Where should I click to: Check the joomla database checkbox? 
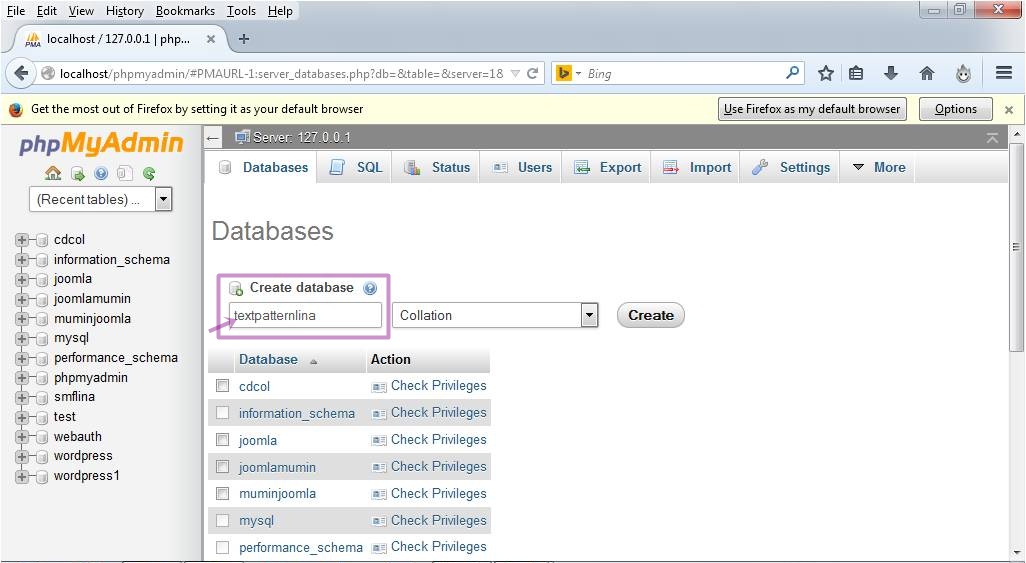[222, 440]
